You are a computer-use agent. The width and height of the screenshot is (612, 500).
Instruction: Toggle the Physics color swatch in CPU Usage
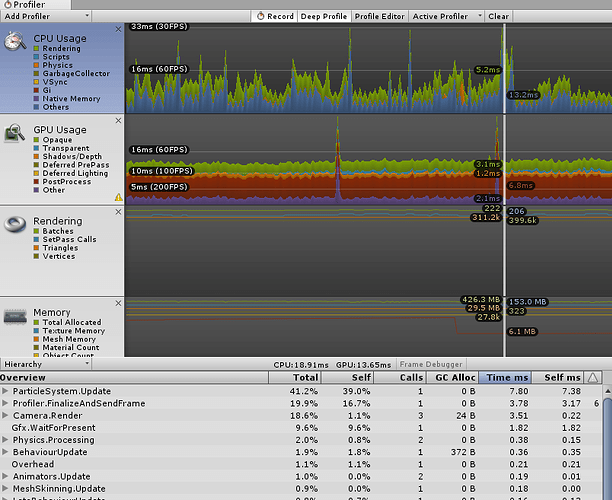click(x=36, y=65)
